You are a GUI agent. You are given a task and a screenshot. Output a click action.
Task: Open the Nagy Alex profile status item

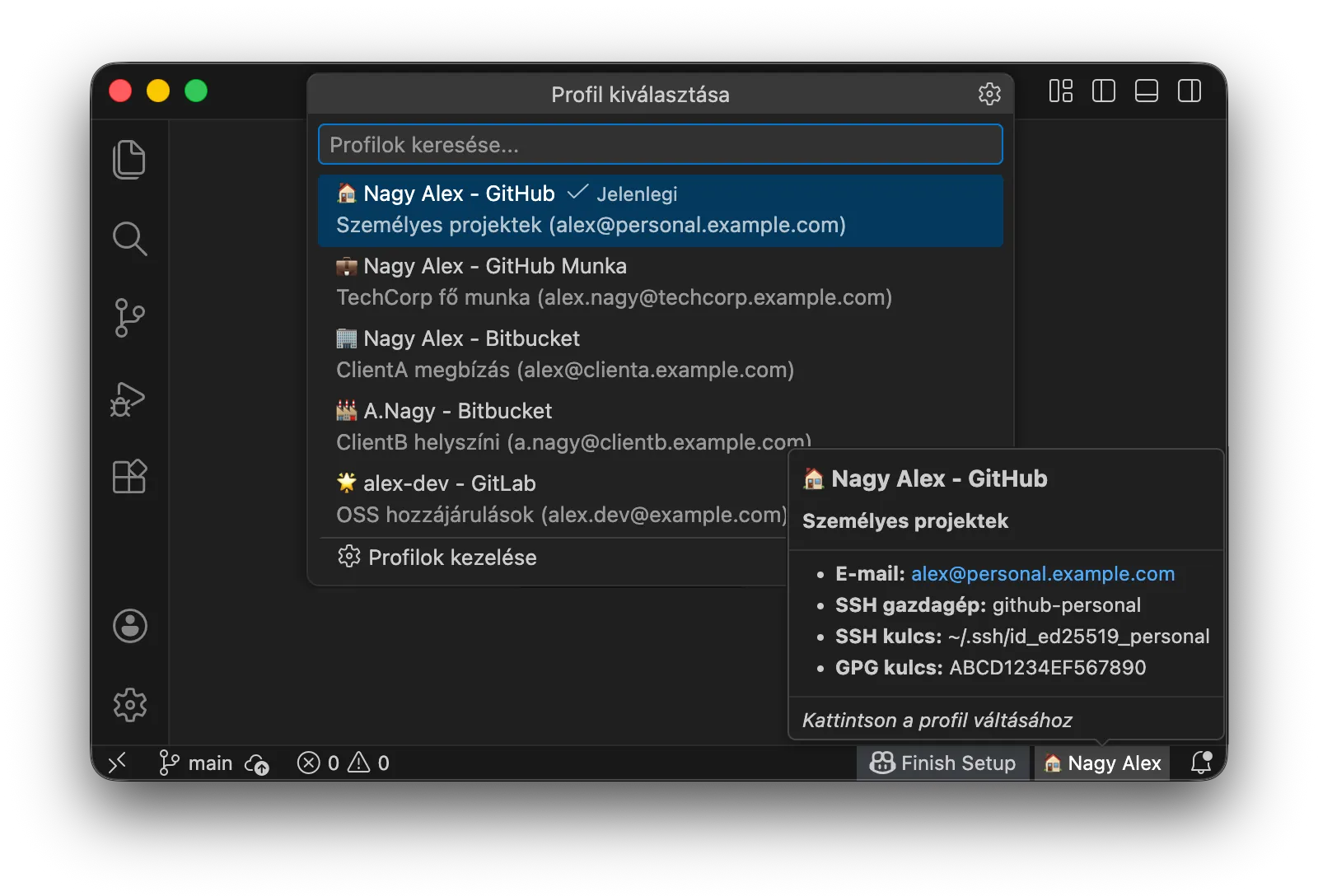click(1102, 763)
